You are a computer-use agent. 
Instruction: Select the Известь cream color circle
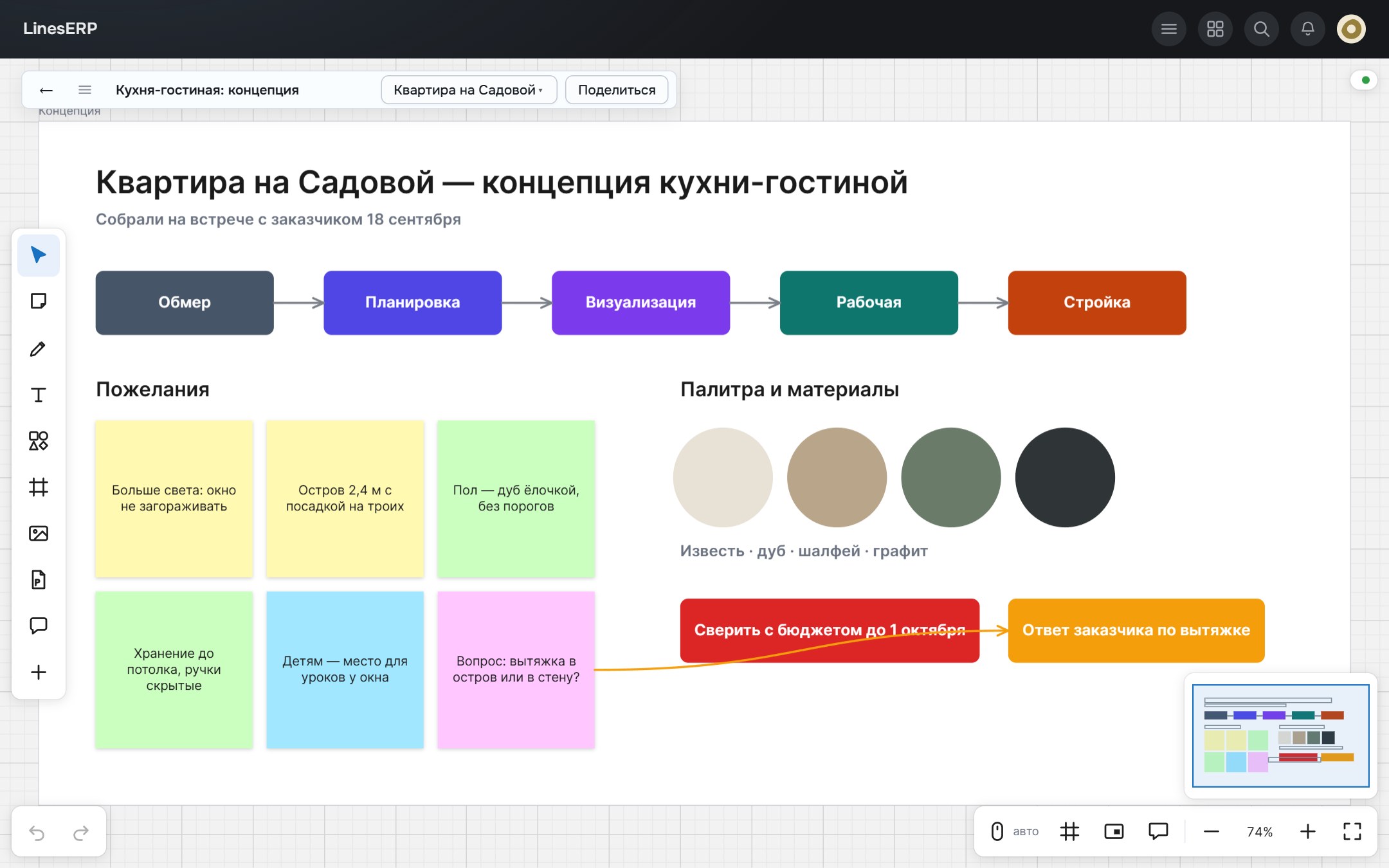tap(723, 478)
